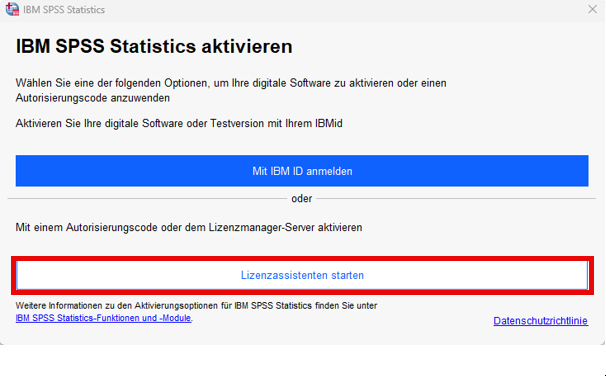Viewport: 606px width, 376px height.
Task: Click the red highlight border around Lizenzassistenten button
Action: point(302,258)
